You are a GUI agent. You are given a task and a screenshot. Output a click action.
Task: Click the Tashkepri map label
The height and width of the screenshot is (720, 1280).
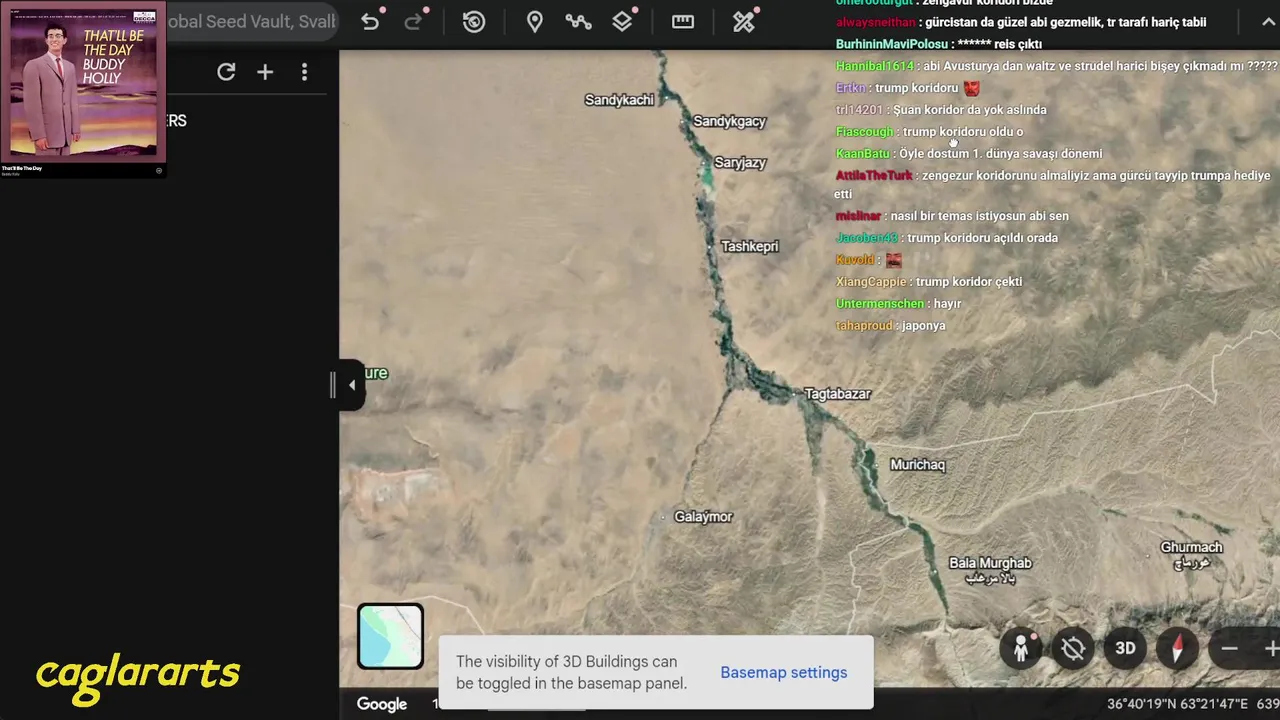tap(749, 246)
